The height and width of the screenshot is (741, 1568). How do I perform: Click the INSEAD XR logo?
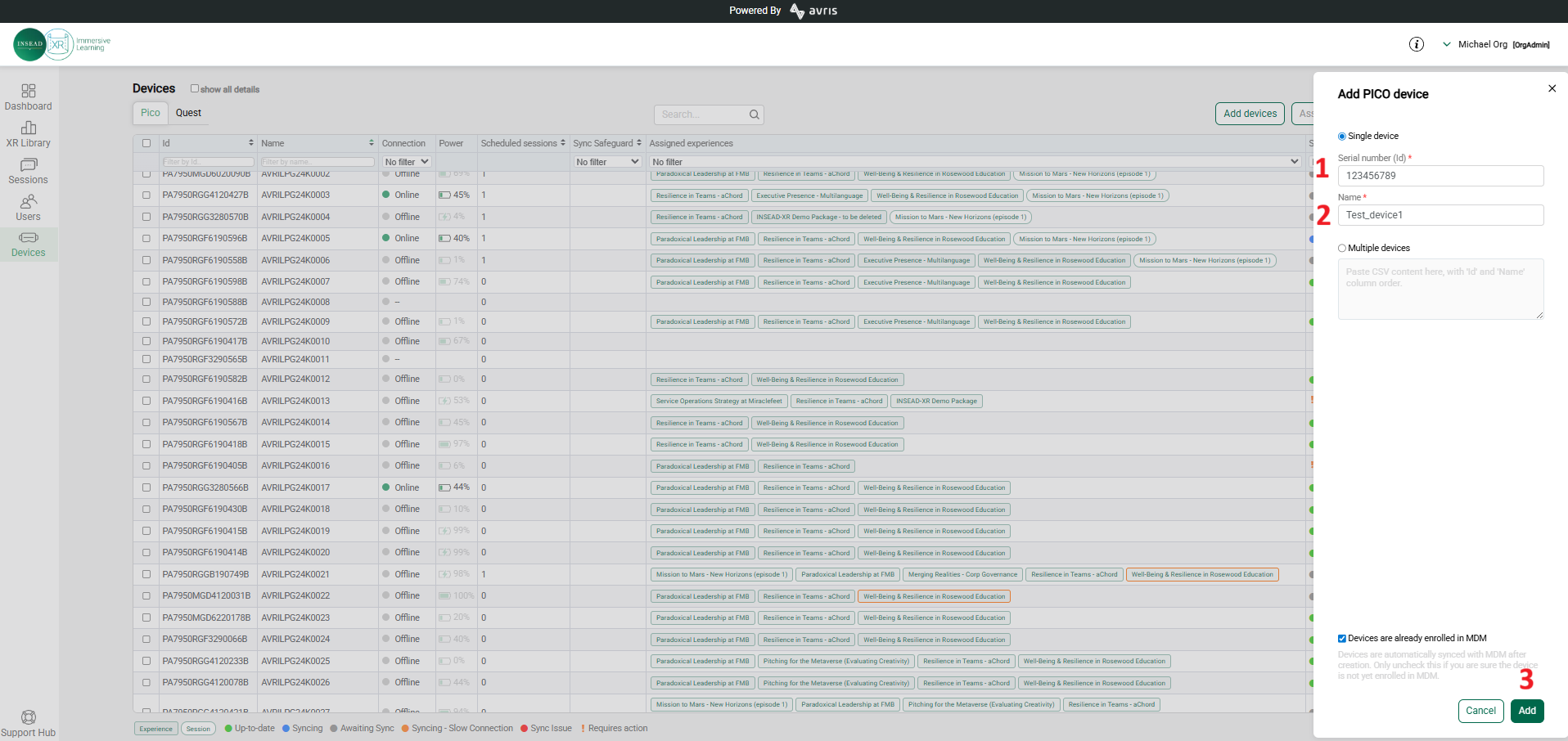(x=61, y=44)
